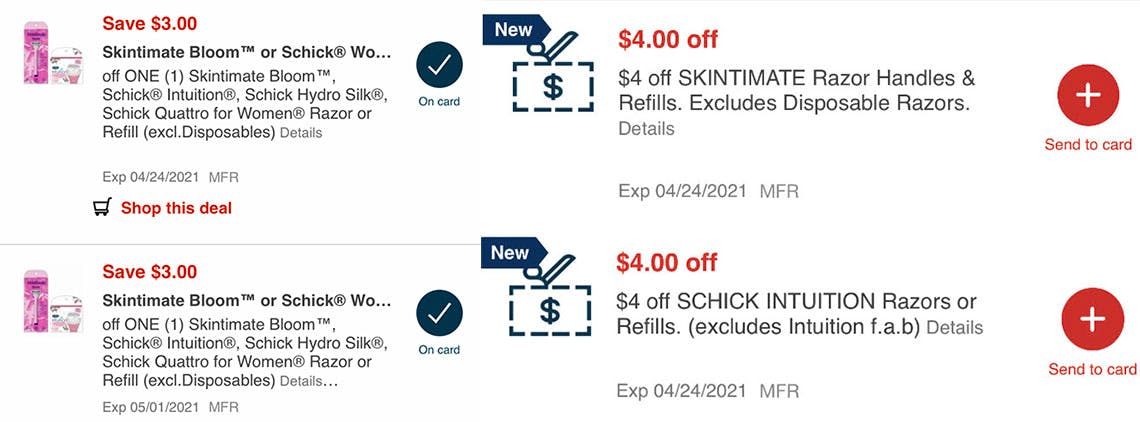This screenshot has width=1140, height=422.
Task: Click New badge on SKINTIMATE coupon
Action: pos(515,30)
